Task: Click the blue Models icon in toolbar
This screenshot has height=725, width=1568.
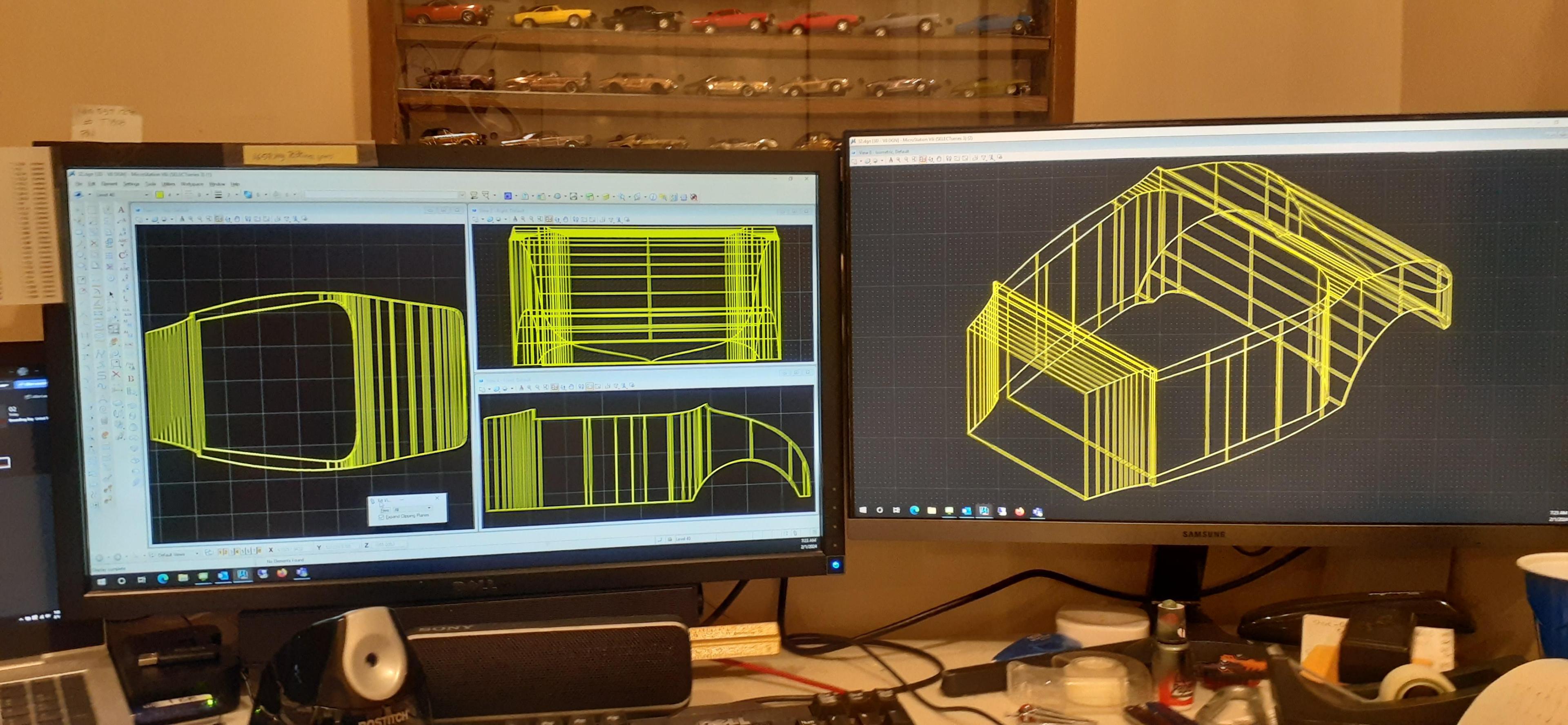Action: [x=508, y=196]
